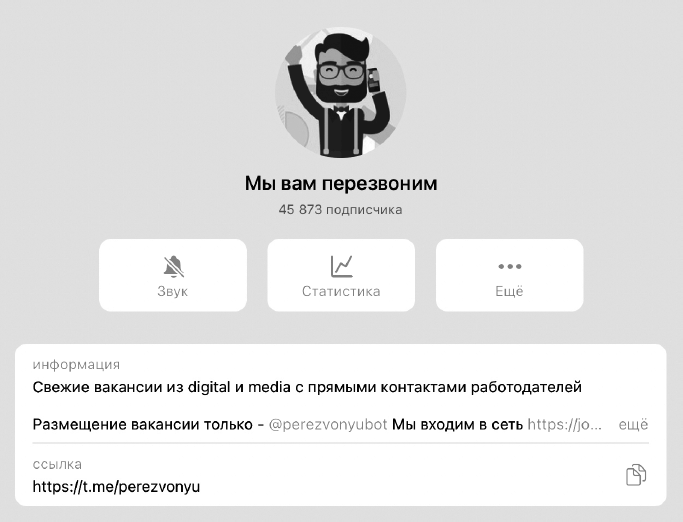The image size is (683, 522).
Task: Open the bearded man channel avatar
Action: (341, 93)
